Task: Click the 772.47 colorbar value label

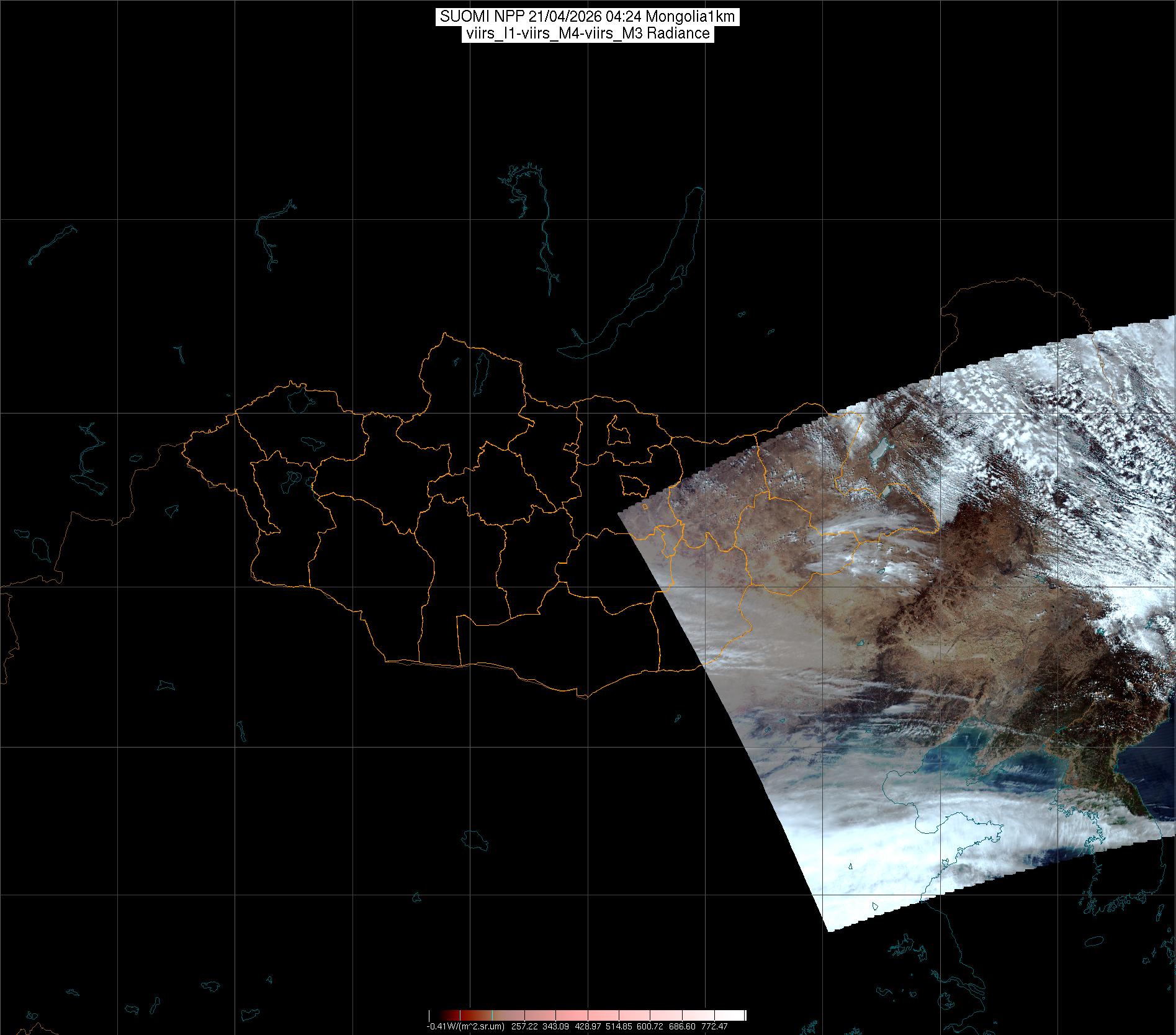Action: (x=714, y=1027)
